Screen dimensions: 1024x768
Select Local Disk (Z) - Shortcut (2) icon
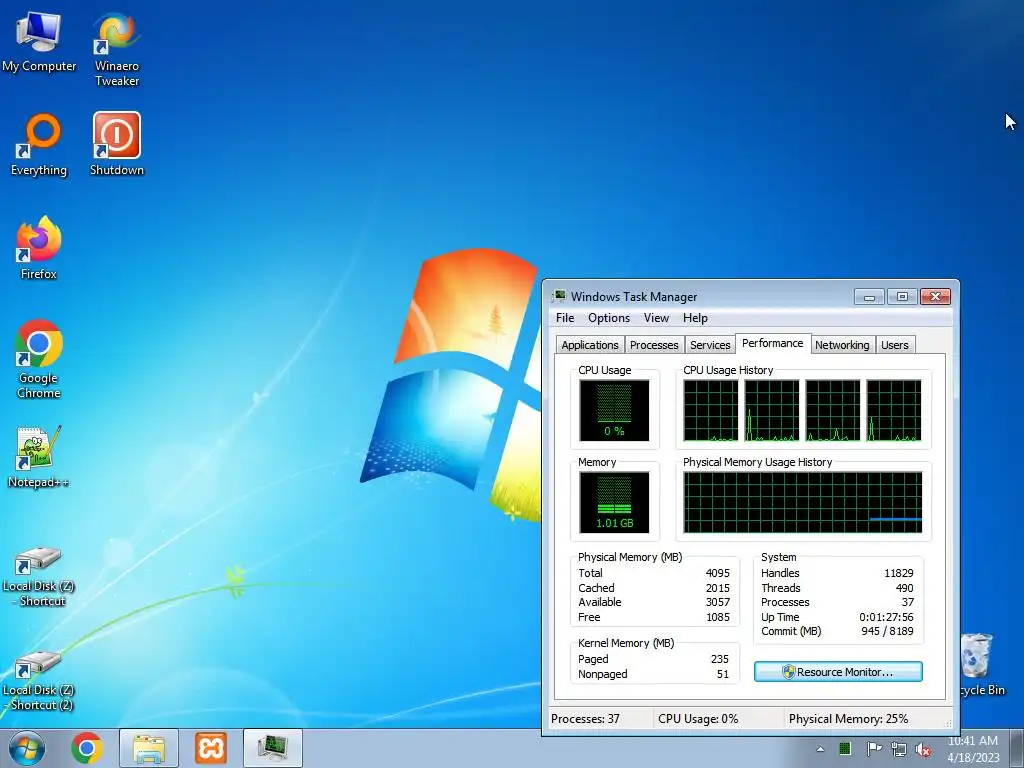[39, 680]
